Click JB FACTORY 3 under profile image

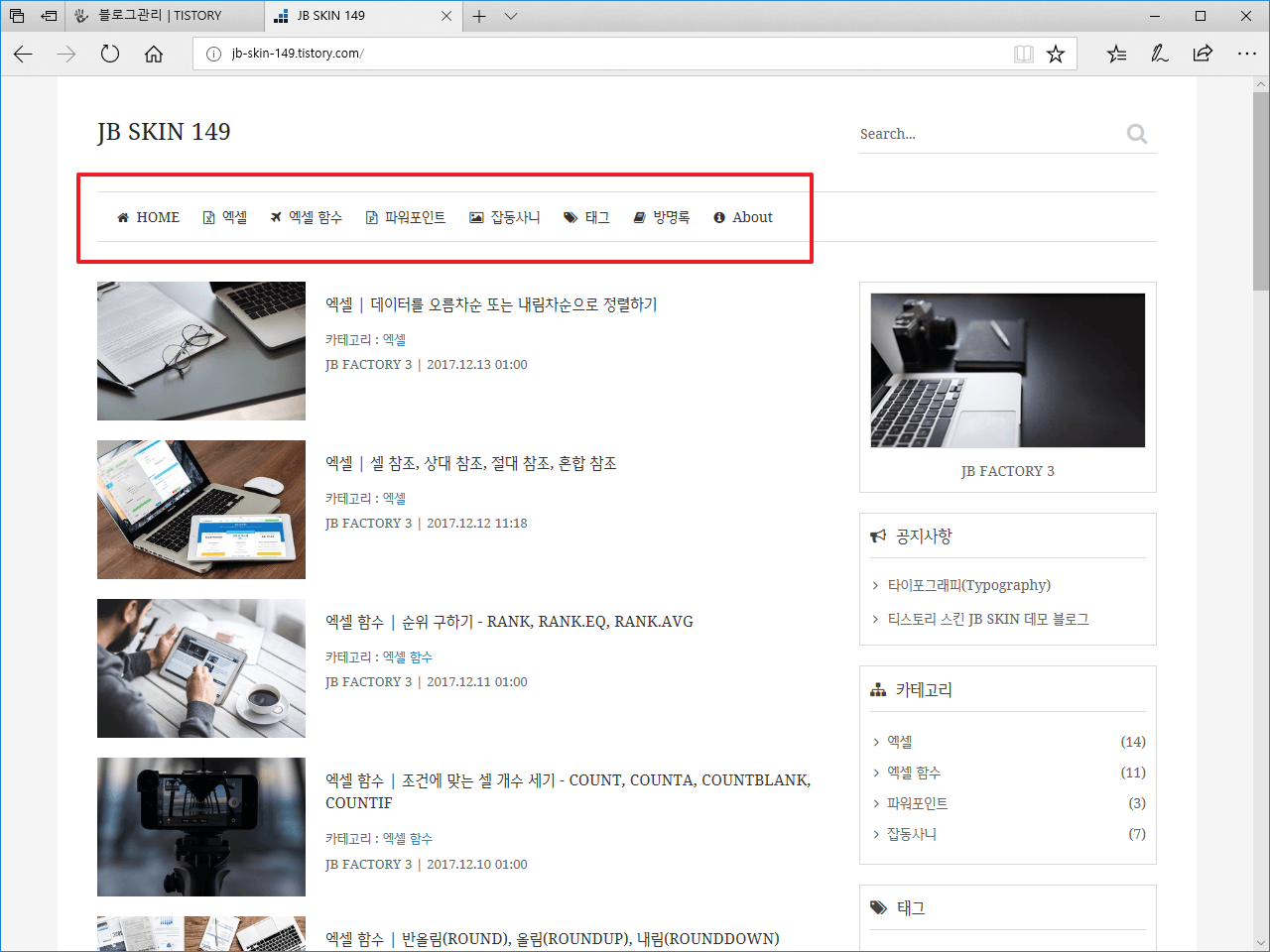(1008, 471)
